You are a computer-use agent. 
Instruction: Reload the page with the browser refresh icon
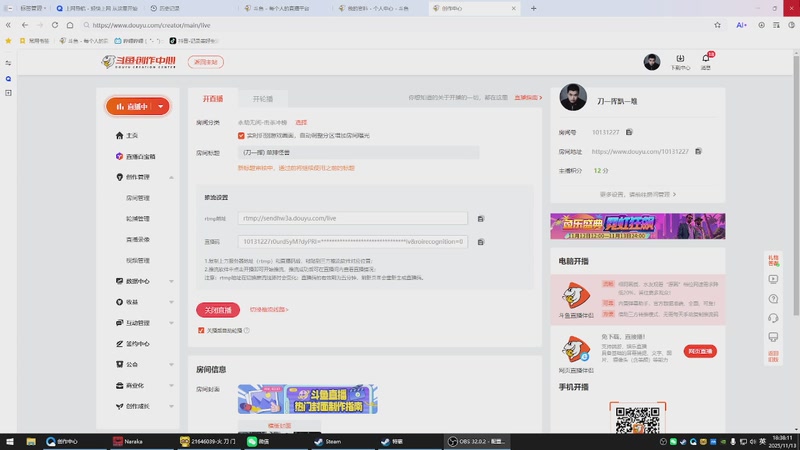[55, 25]
